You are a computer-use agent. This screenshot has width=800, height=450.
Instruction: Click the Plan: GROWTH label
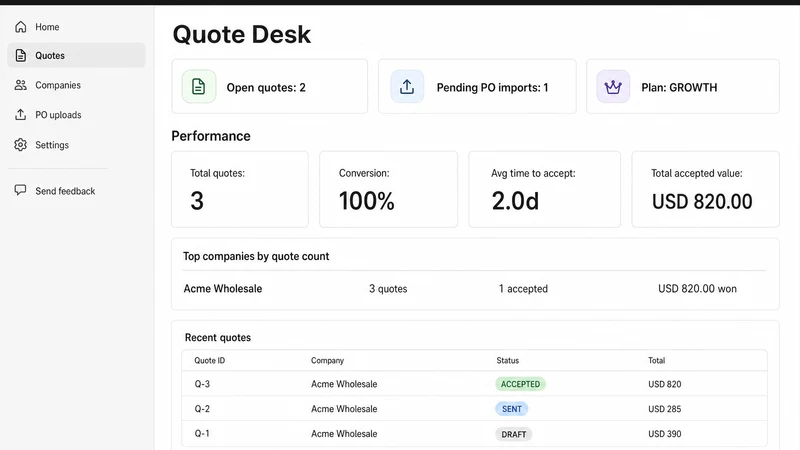(679, 88)
